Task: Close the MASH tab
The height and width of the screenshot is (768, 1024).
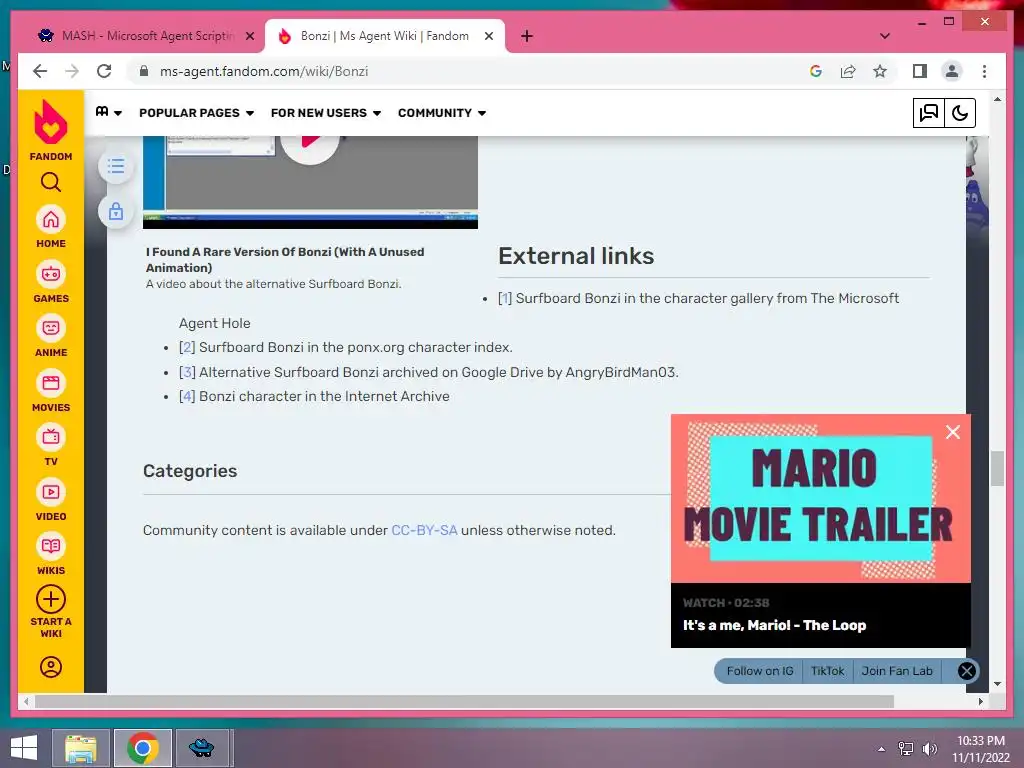Action: pos(249,36)
